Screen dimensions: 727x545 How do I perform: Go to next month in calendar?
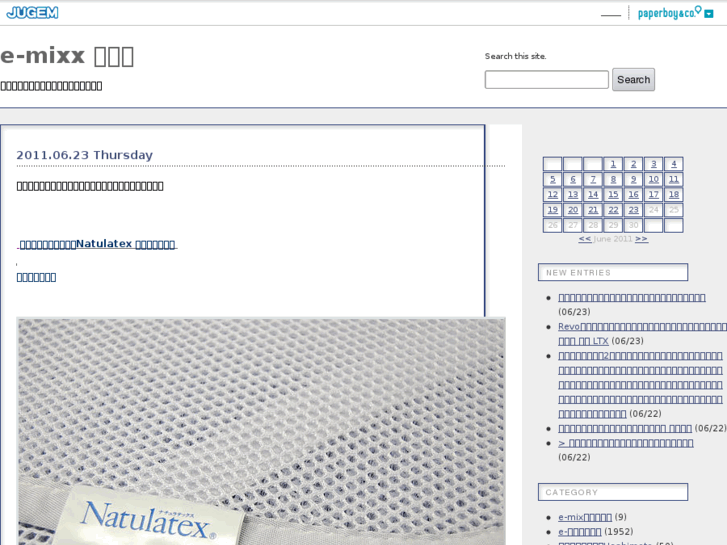[642, 239]
